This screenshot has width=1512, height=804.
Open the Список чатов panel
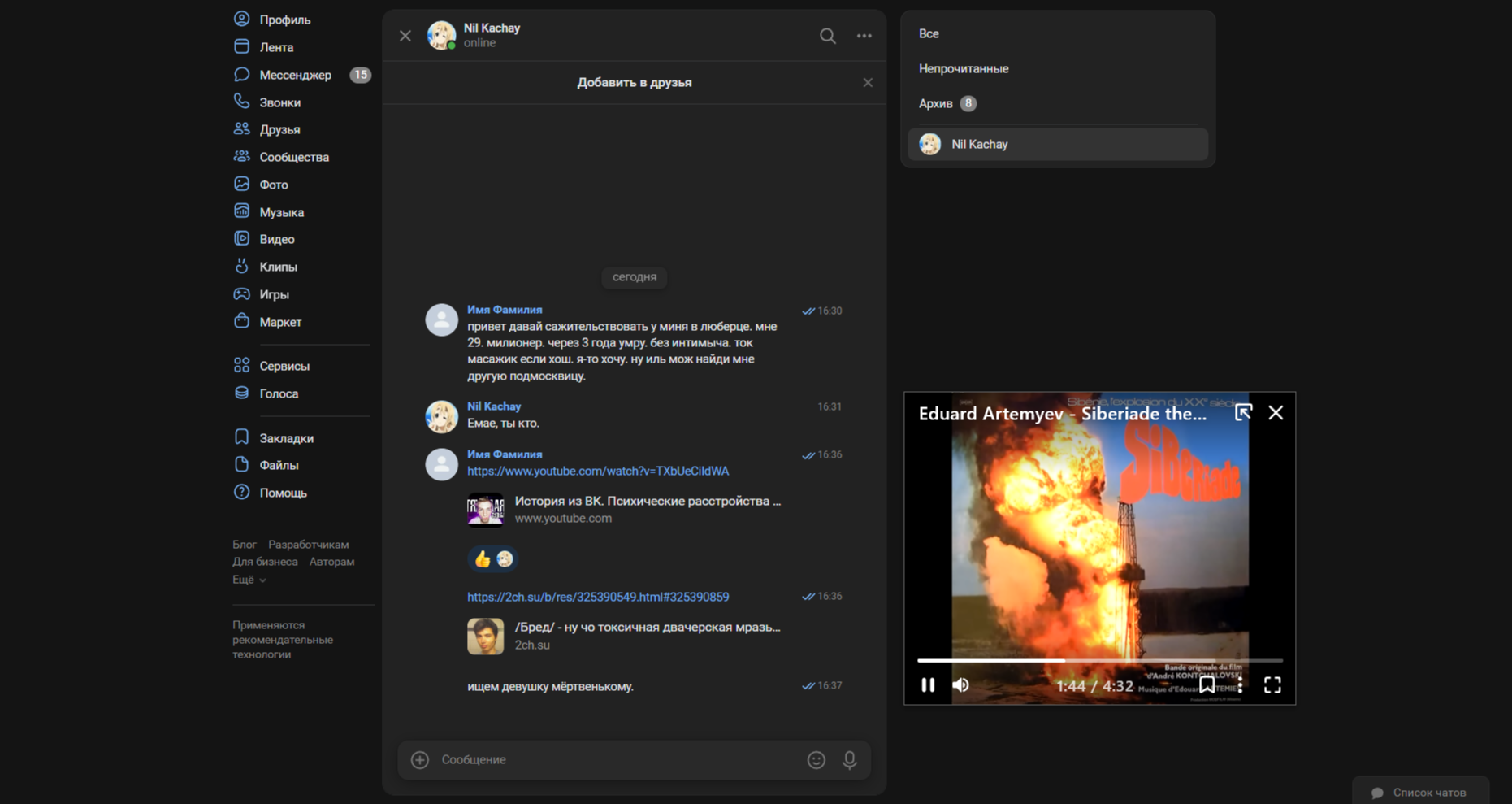1421,792
